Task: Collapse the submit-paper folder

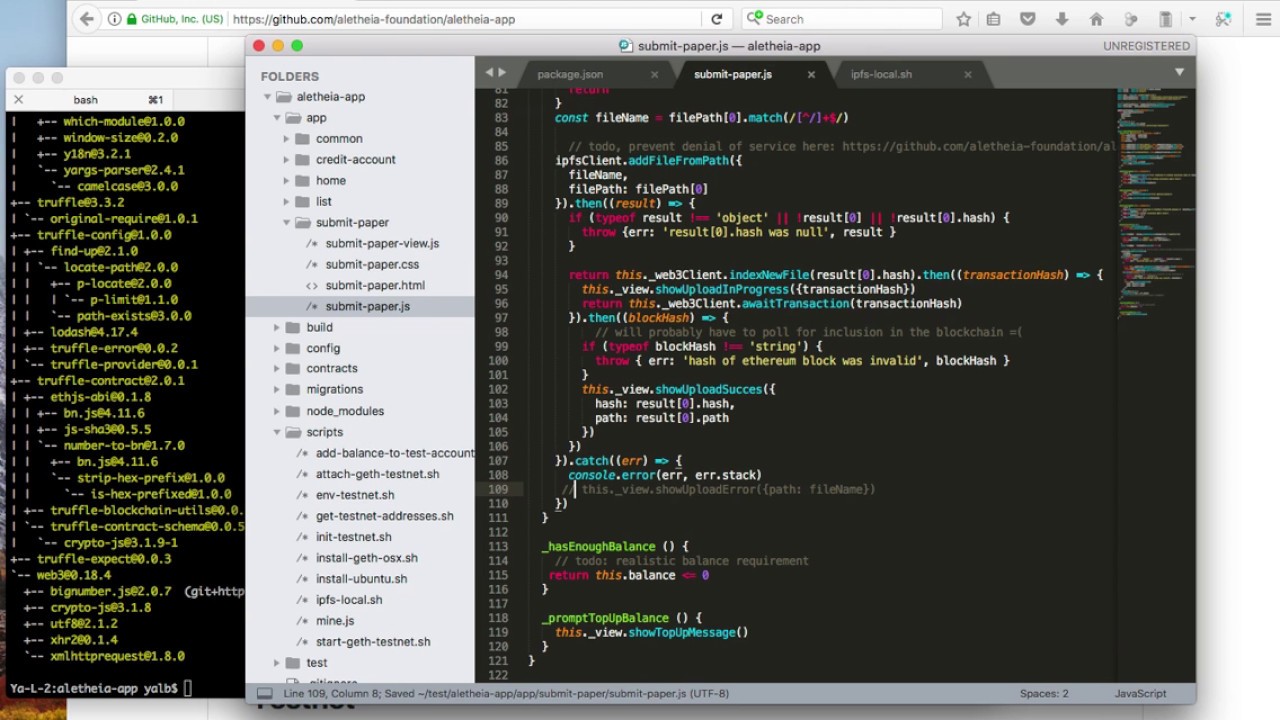Action: (x=287, y=223)
